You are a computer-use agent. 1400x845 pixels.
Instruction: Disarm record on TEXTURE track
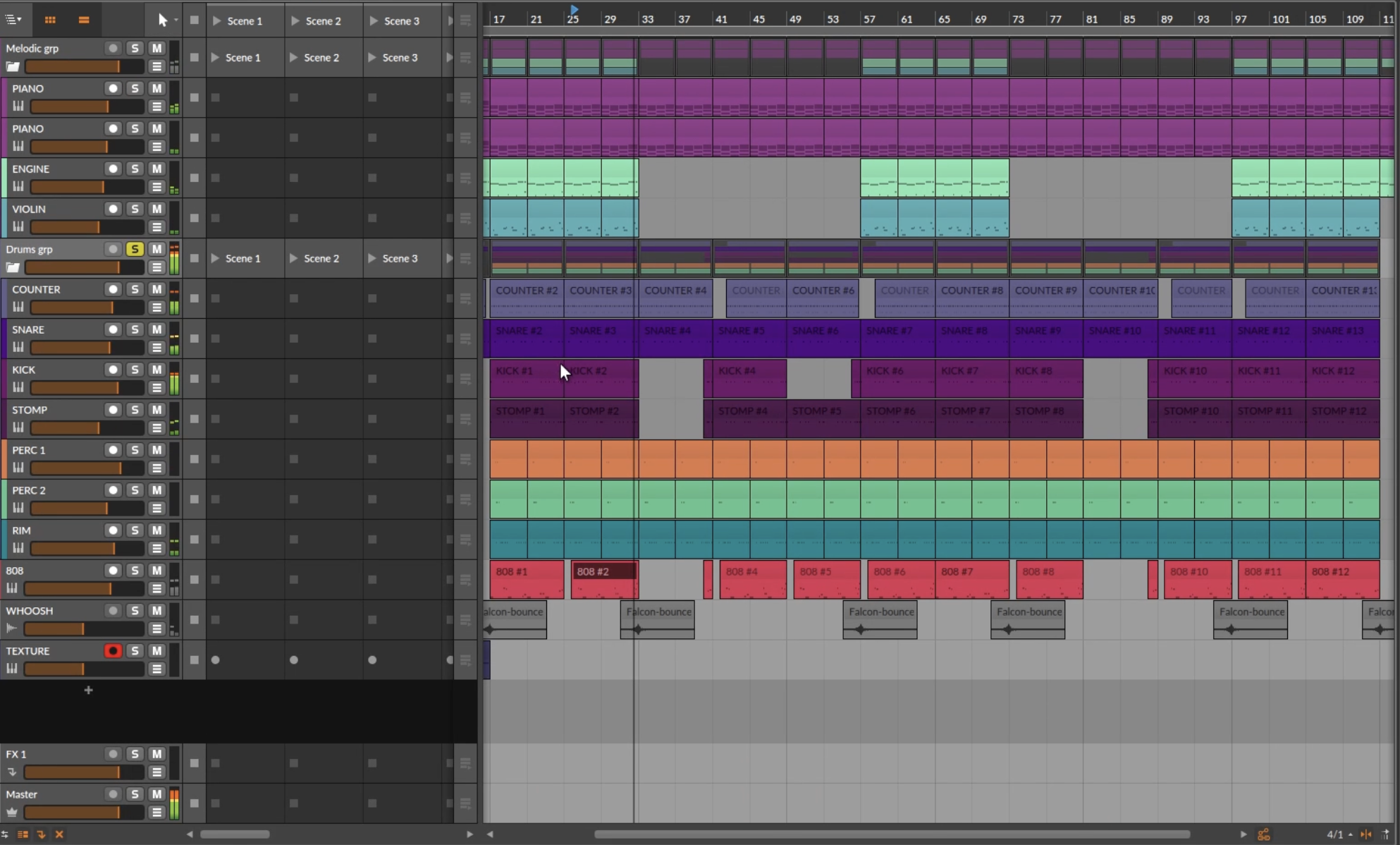coord(113,651)
